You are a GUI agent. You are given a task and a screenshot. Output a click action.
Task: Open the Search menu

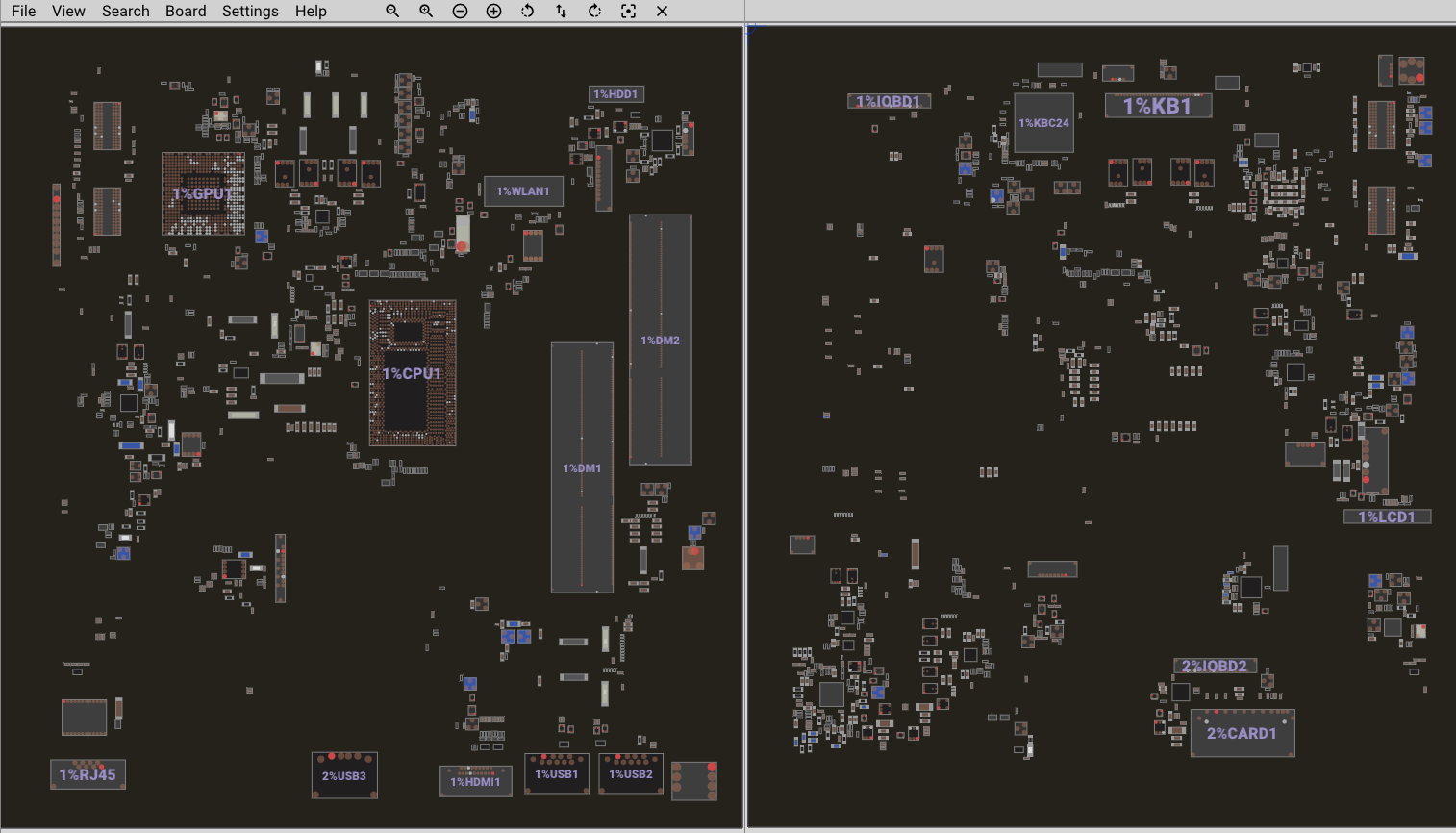[x=126, y=11]
